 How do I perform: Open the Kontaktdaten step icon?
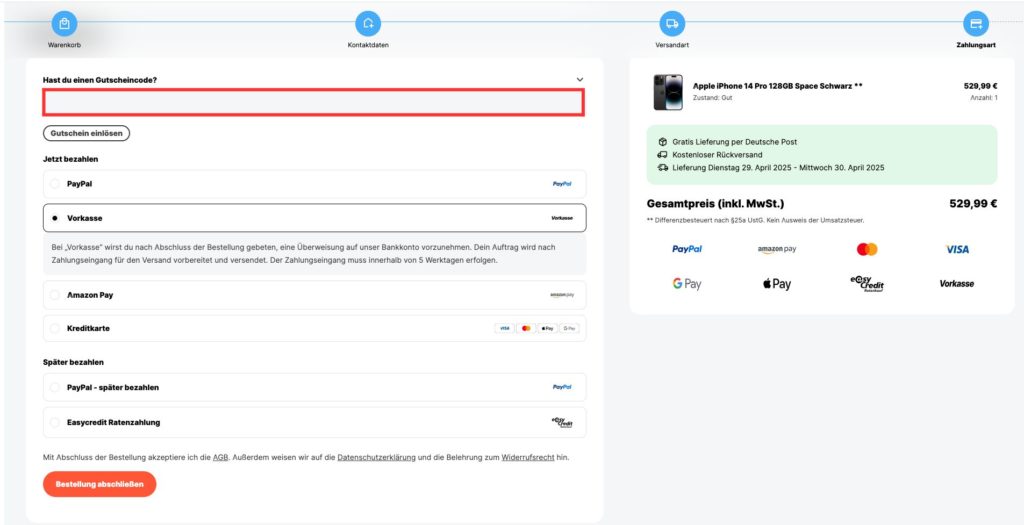pyautogui.click(x=368, y=24)
